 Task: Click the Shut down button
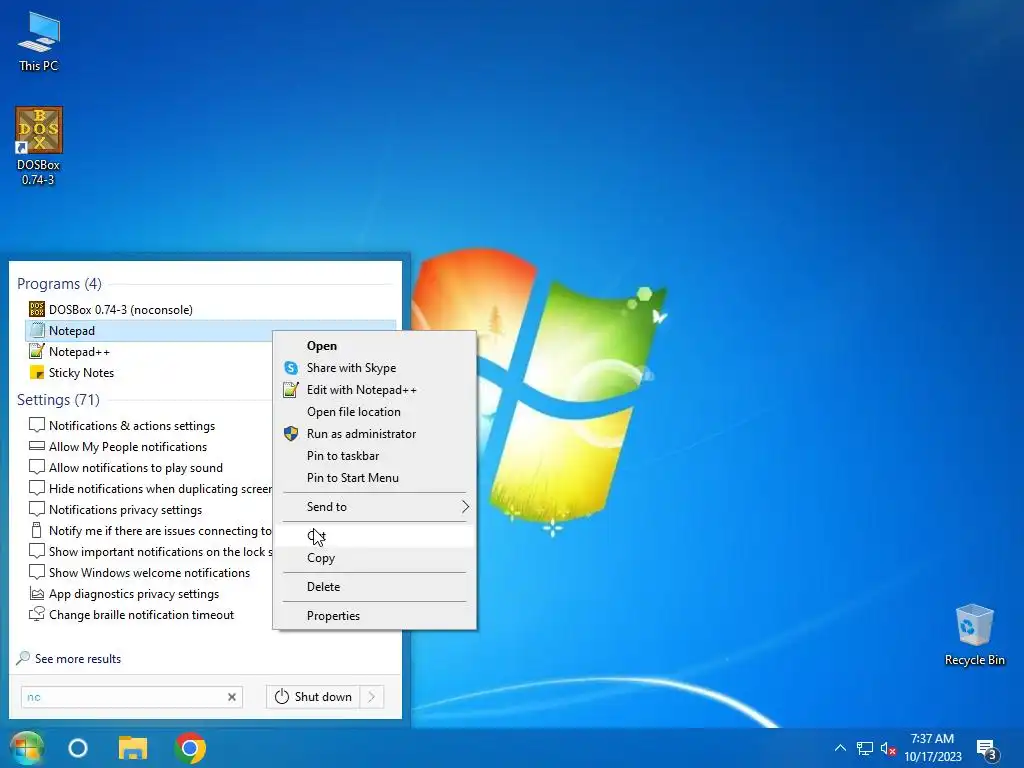pyautogui.click(x=313, y=697)
